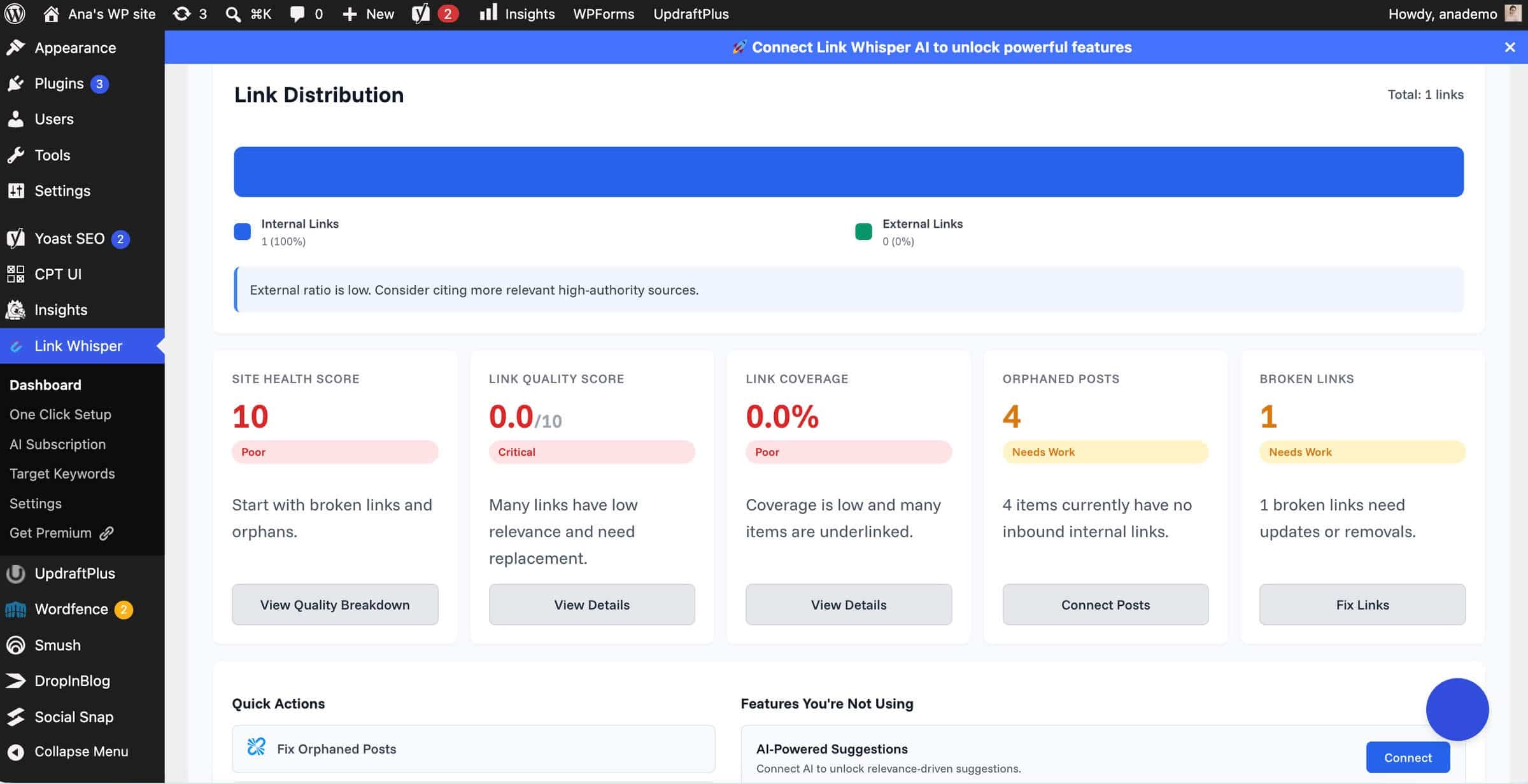
Task: Open UpdraftPlus in the admin bar
Action: pos(691,14)
